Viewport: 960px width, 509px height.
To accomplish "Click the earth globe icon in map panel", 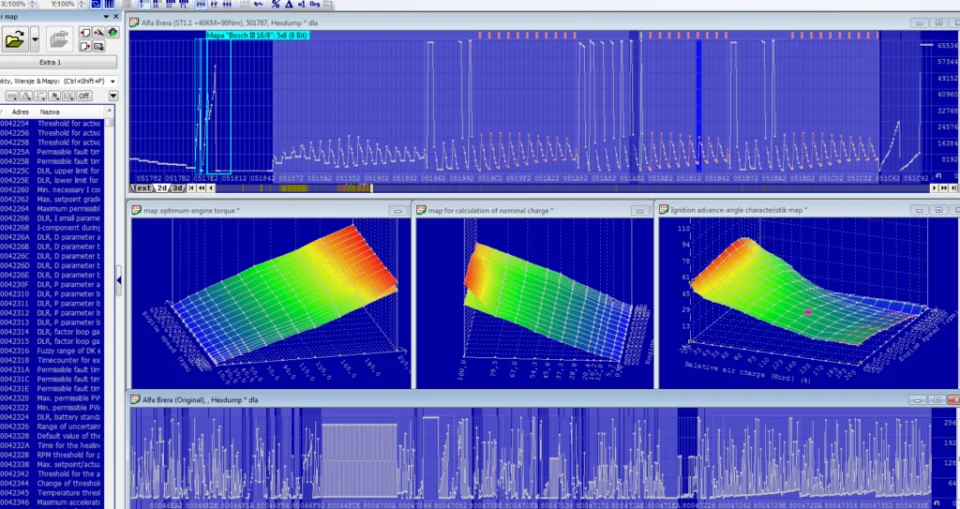I will tap(113, 32).
